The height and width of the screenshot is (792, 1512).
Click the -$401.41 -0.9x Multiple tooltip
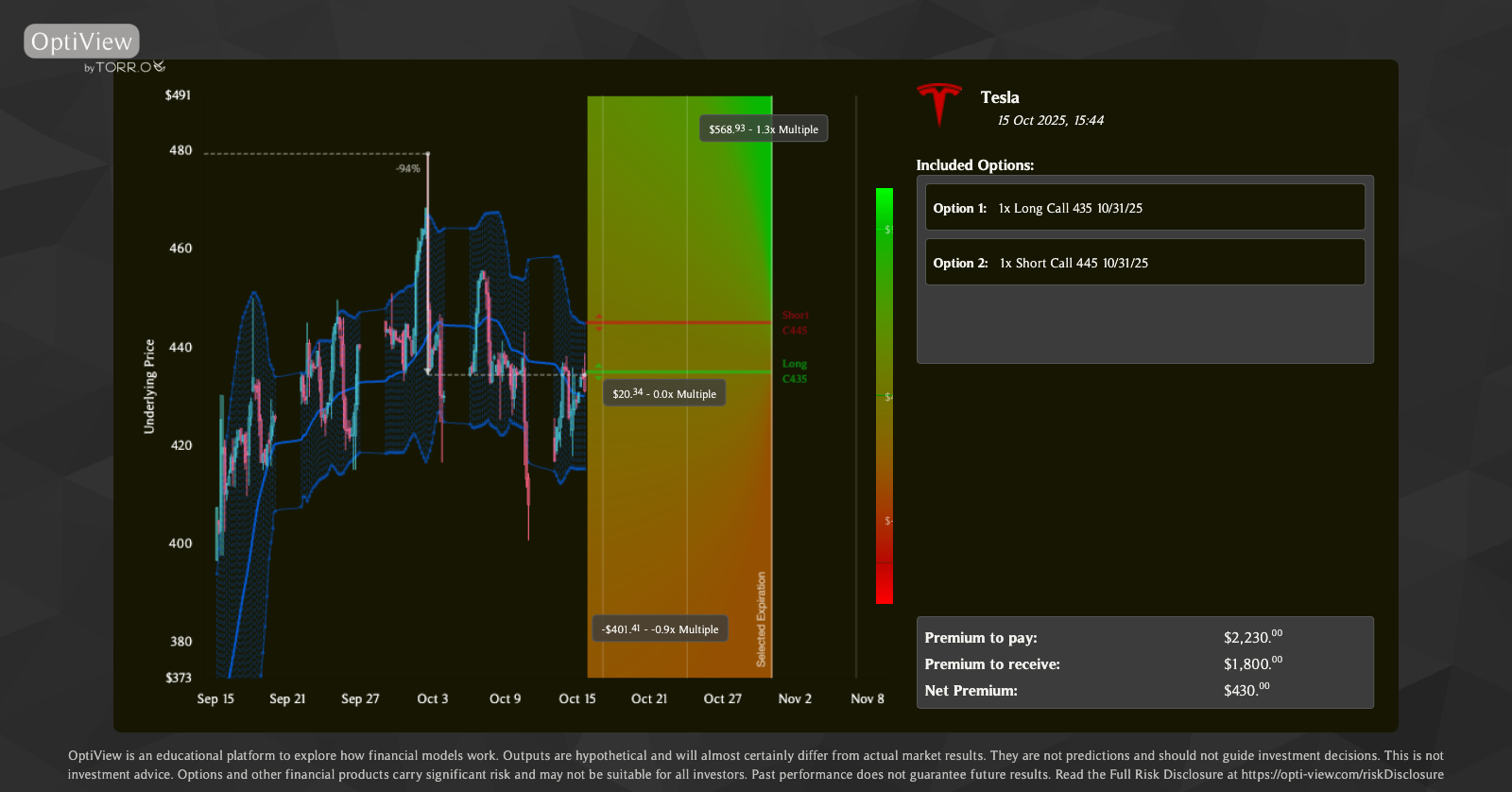pyautogui.click(x=660, y=629)
